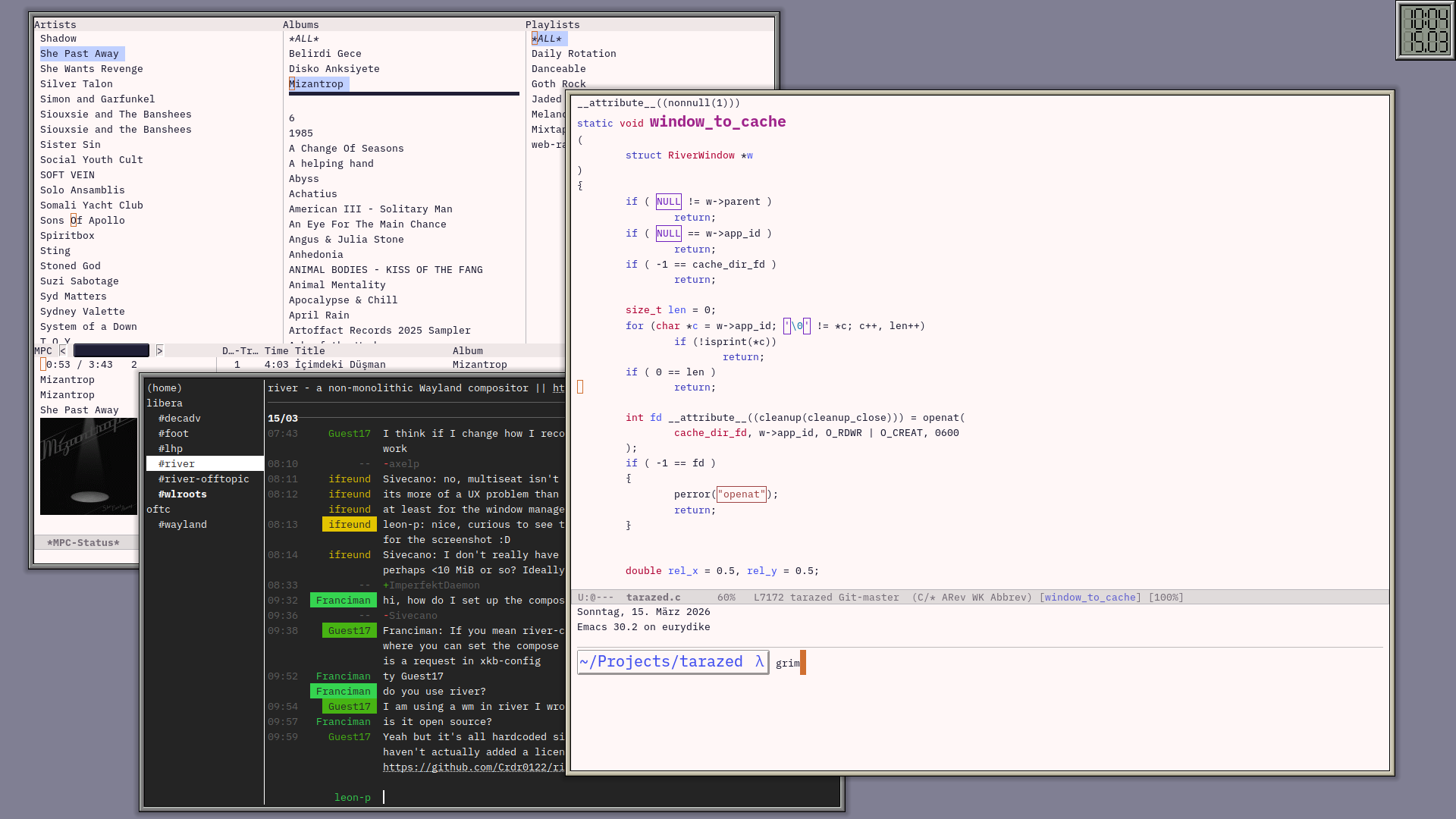The image size is (1456, 819).
Task: Click the MPC next '>' button
Action: click(159, 351)
